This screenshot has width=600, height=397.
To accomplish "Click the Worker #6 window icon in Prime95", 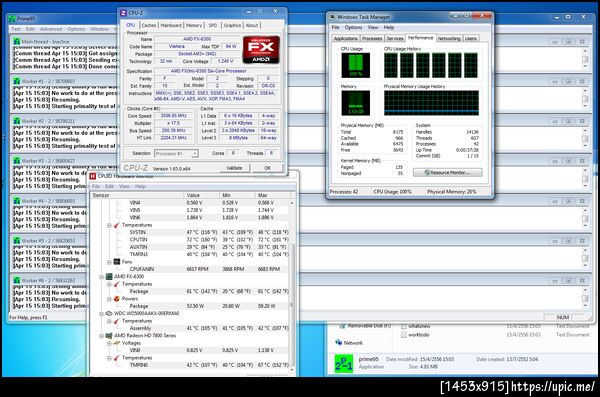I will (16, 280).
